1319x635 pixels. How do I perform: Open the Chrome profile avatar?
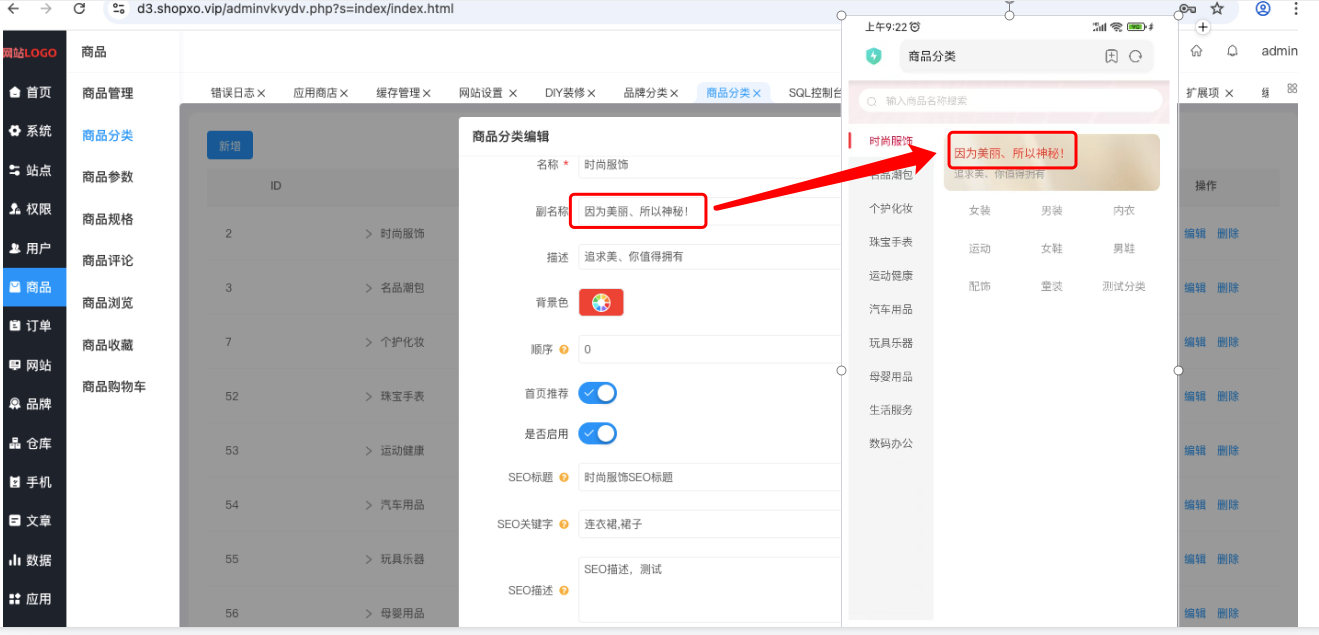tap(1263, 8)
